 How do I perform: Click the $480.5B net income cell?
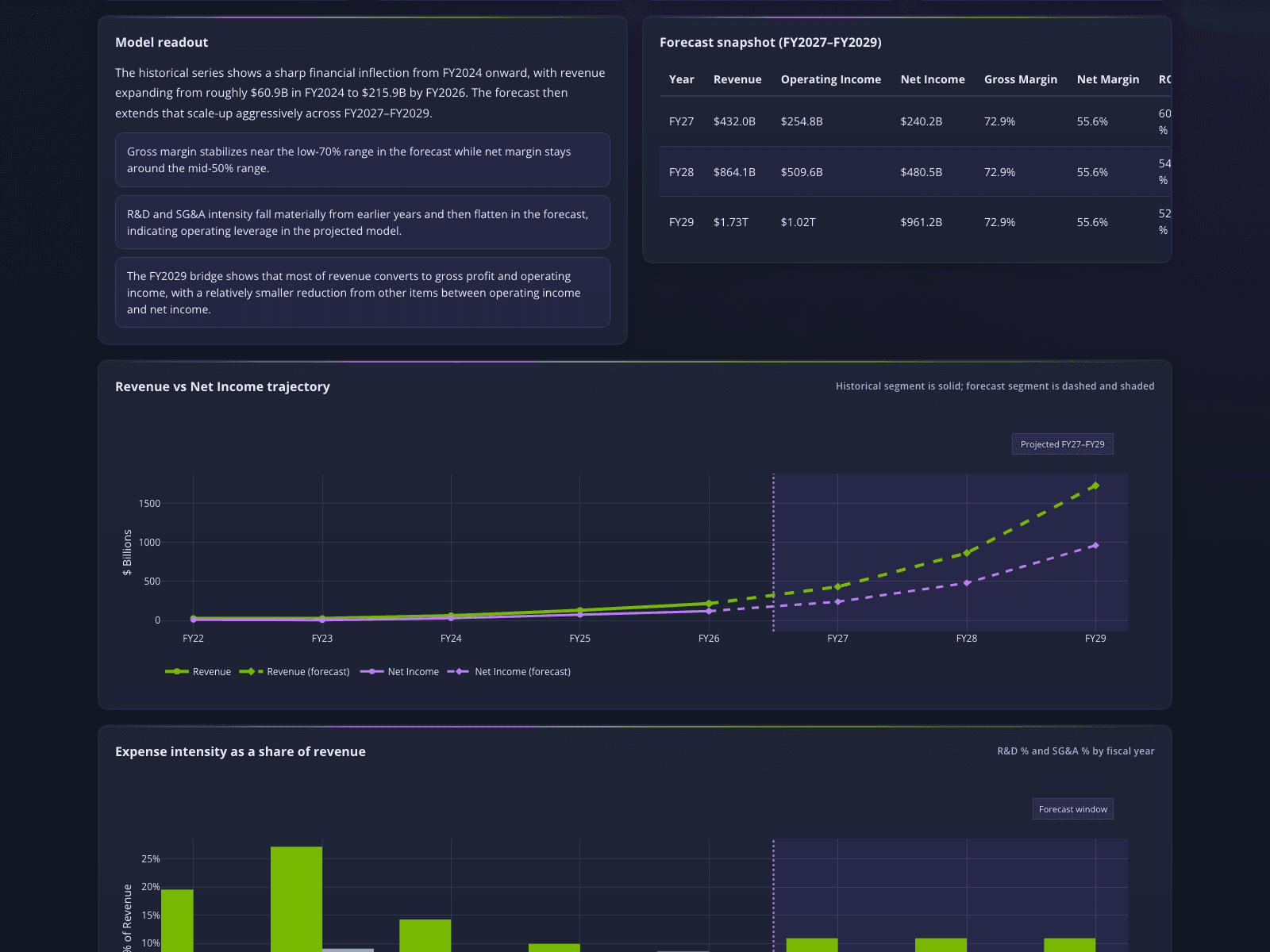(922, 172)
